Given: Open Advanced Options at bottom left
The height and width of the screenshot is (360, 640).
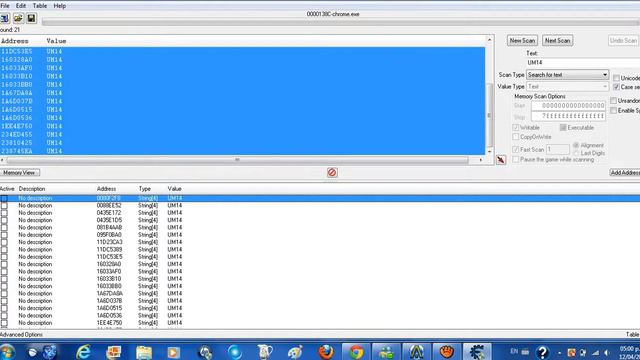Looking at the screenshot, I should pos(21,334).
